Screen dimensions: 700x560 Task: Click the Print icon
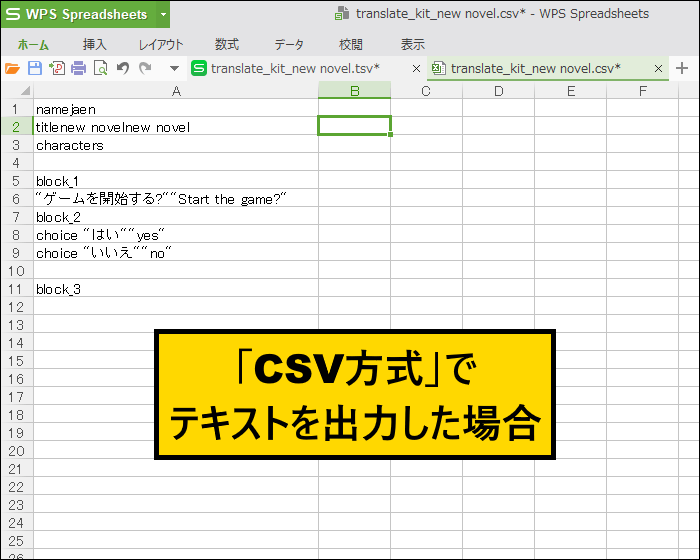point(79,68)
